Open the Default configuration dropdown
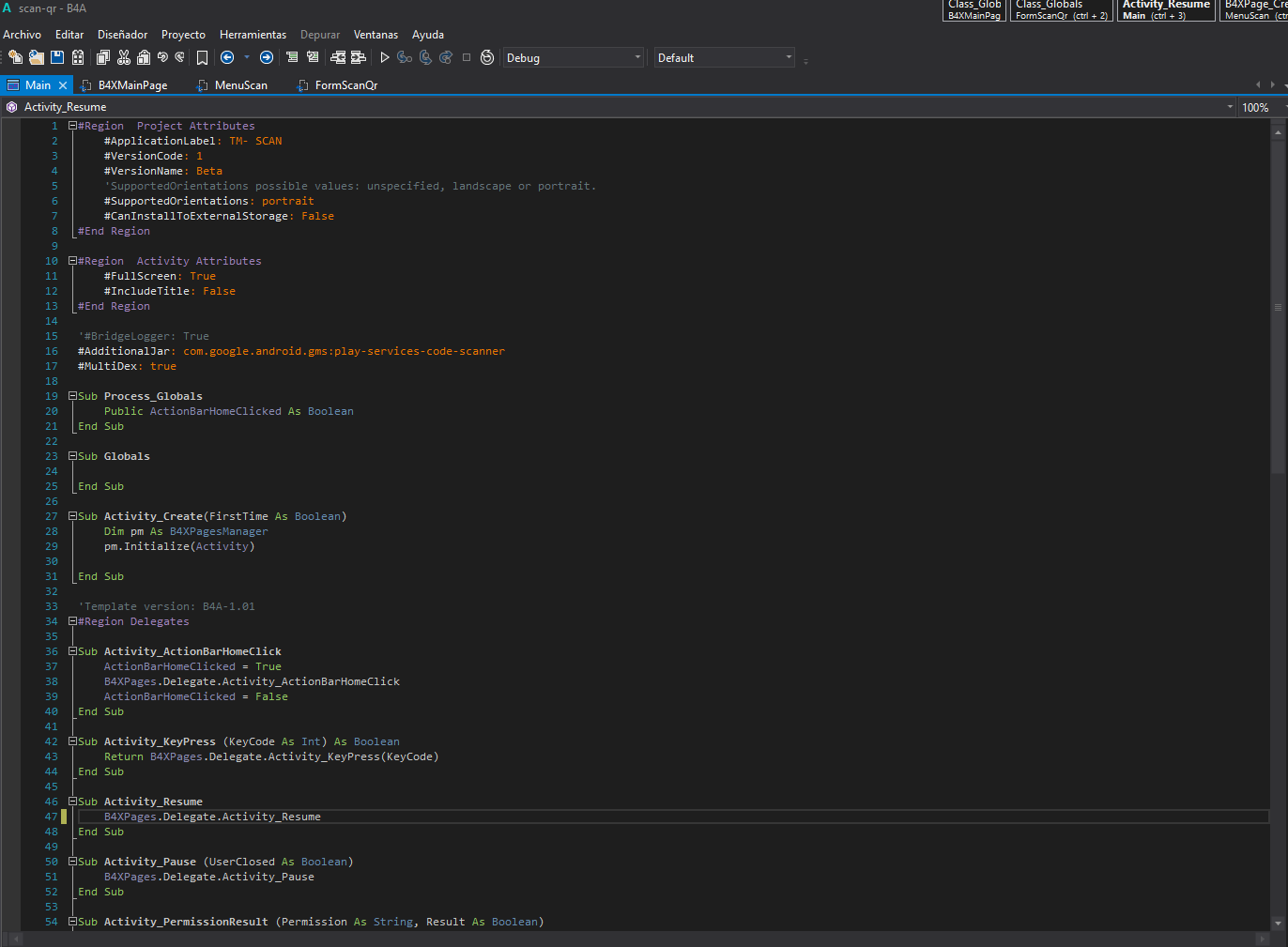This screenshot has width=1288, height=947. tap(724, 57)
